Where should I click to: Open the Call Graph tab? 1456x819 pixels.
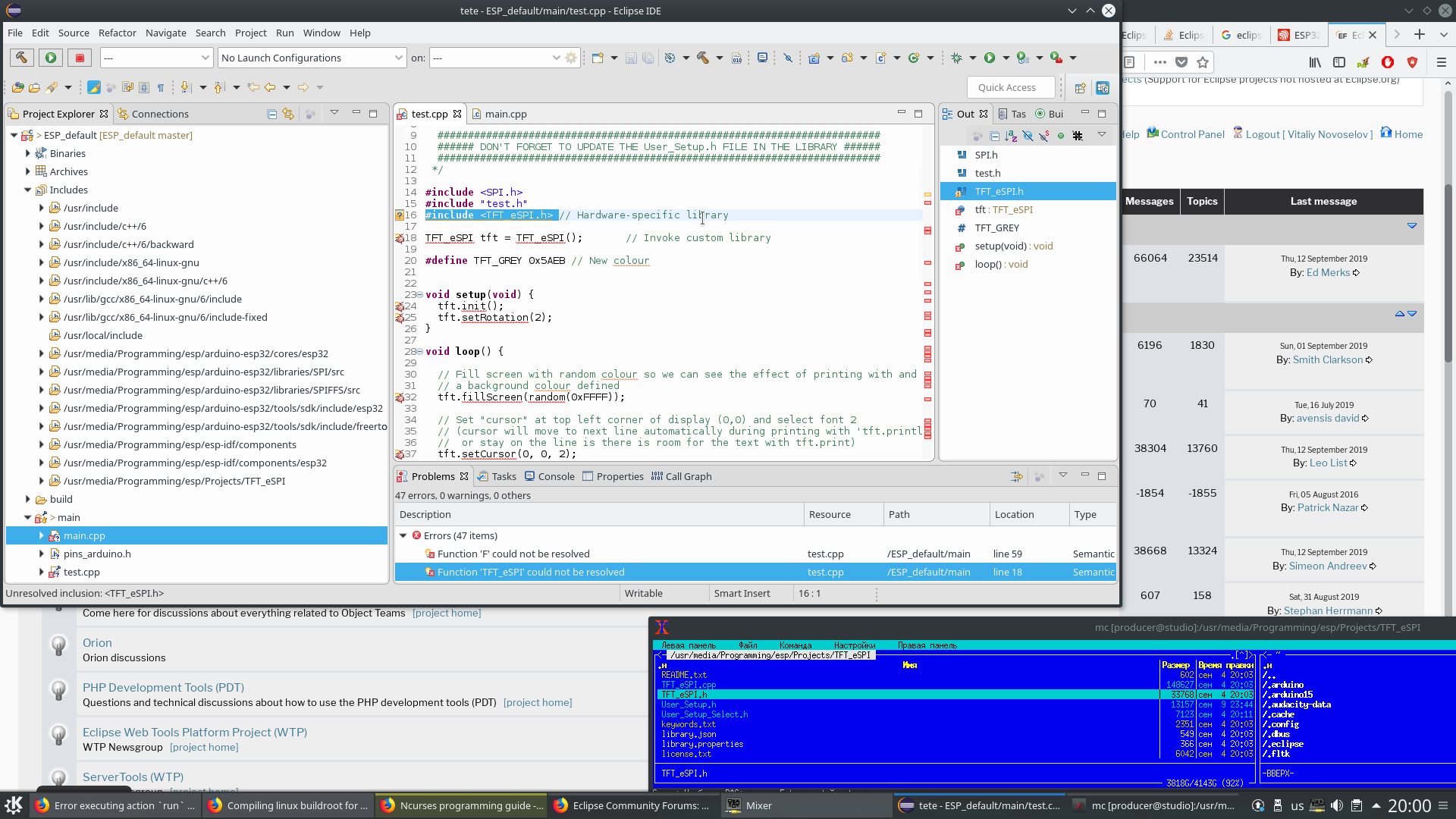[x=681, y=476]
